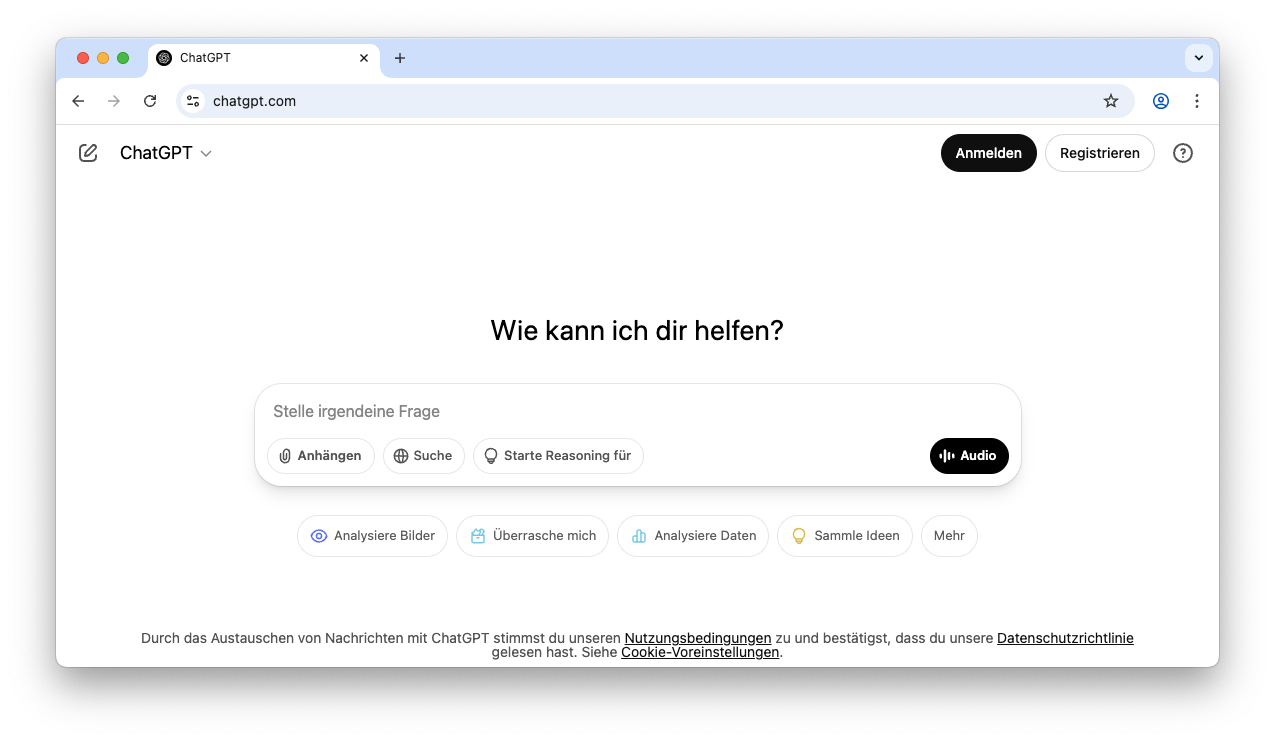Click the Sammle Ideen lightbulb icon
The width and height of the screenshot is (1275, 741).
[799, 536]
